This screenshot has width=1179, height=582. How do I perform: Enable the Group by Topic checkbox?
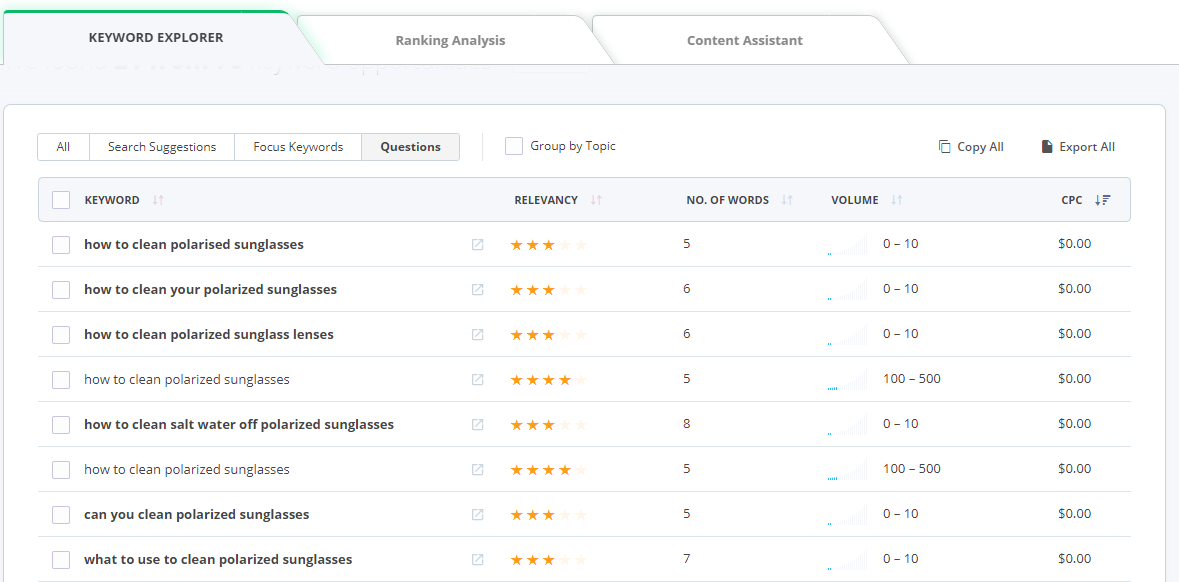point(513,145)
